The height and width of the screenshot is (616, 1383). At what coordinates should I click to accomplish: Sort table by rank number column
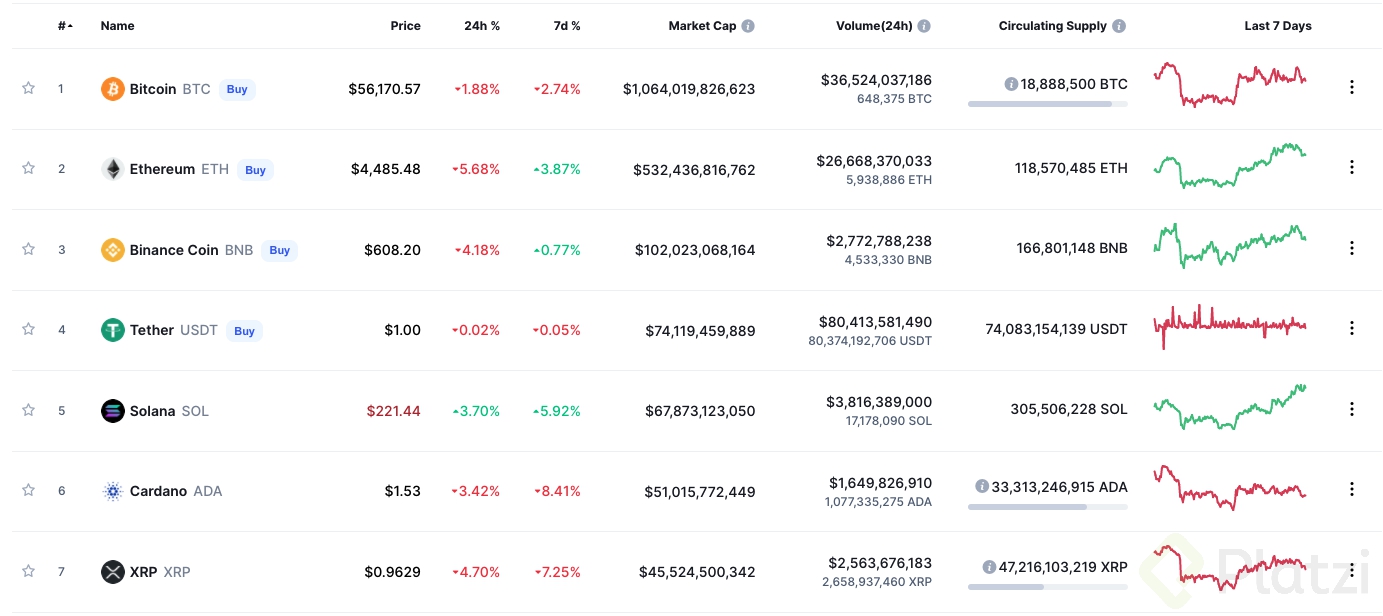tap(65, 26)
